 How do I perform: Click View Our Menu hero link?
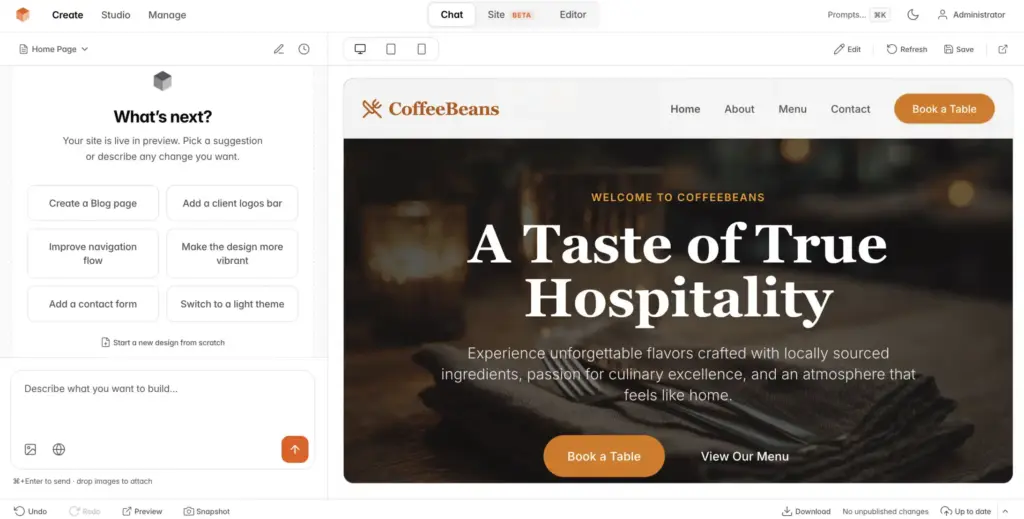point(744,456)
